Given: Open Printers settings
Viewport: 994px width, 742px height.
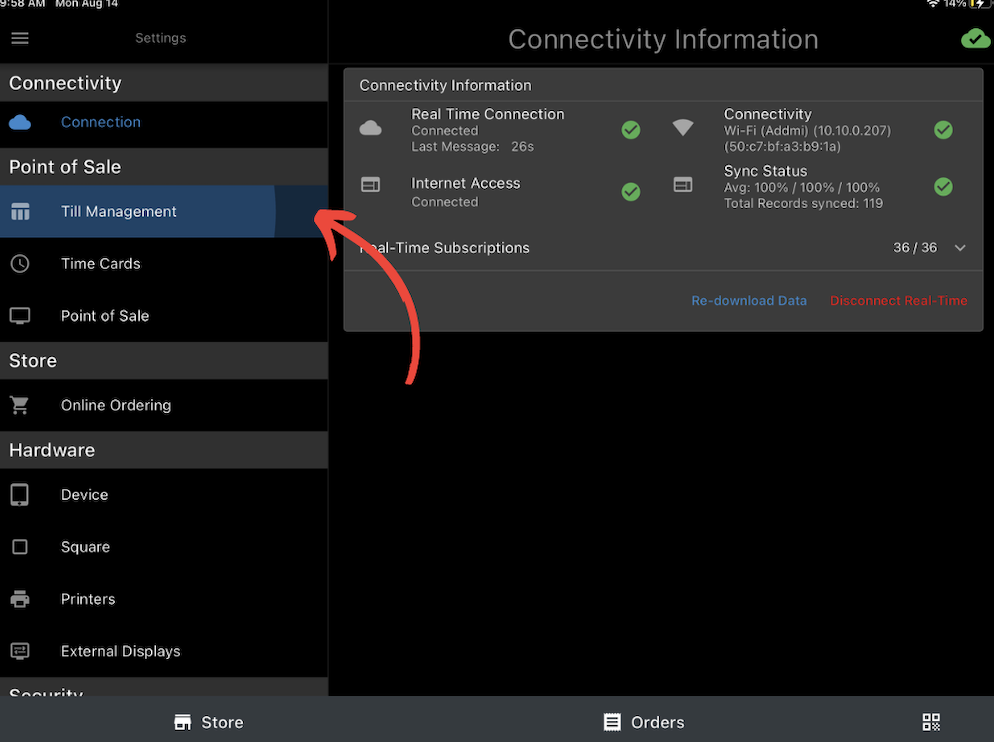Looking at the screenshot, I should pyautogui.click(x=164, y=599).
